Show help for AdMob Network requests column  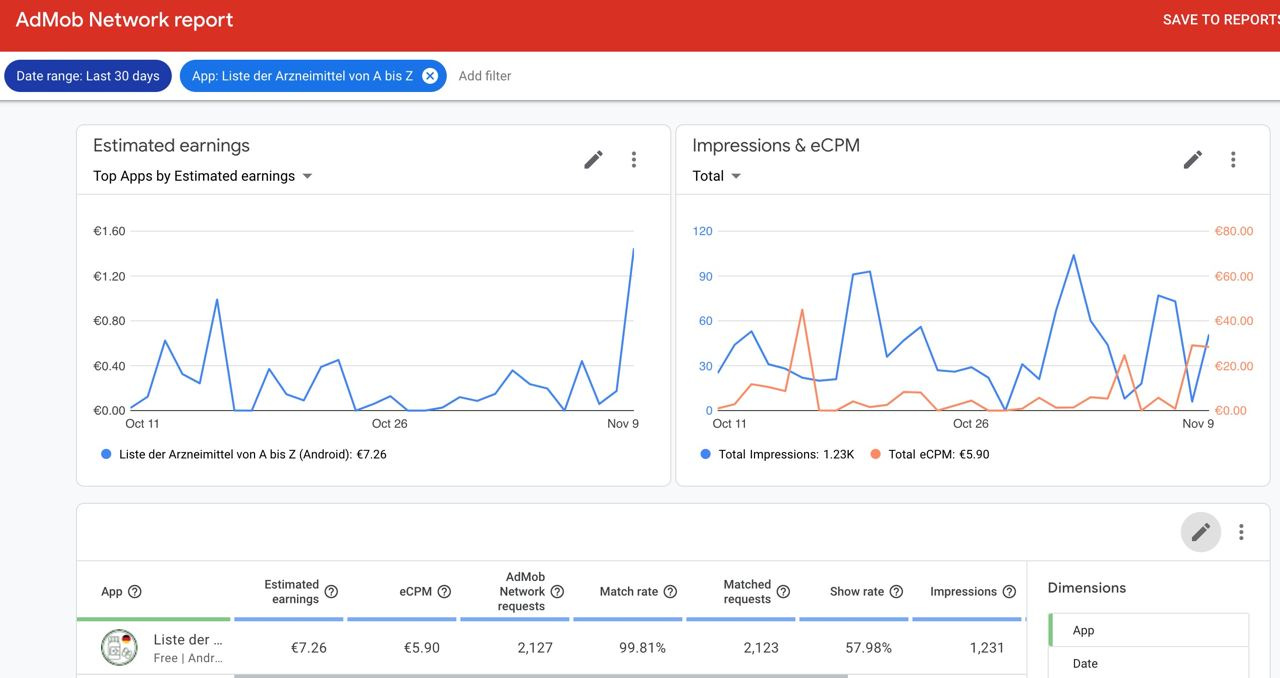tap(557, 592)
